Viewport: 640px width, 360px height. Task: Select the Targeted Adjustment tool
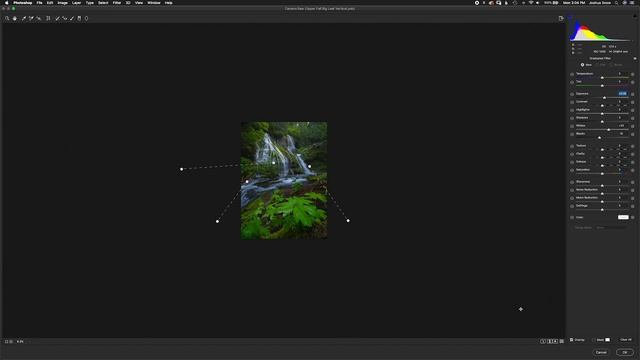[x=39, y=18]
